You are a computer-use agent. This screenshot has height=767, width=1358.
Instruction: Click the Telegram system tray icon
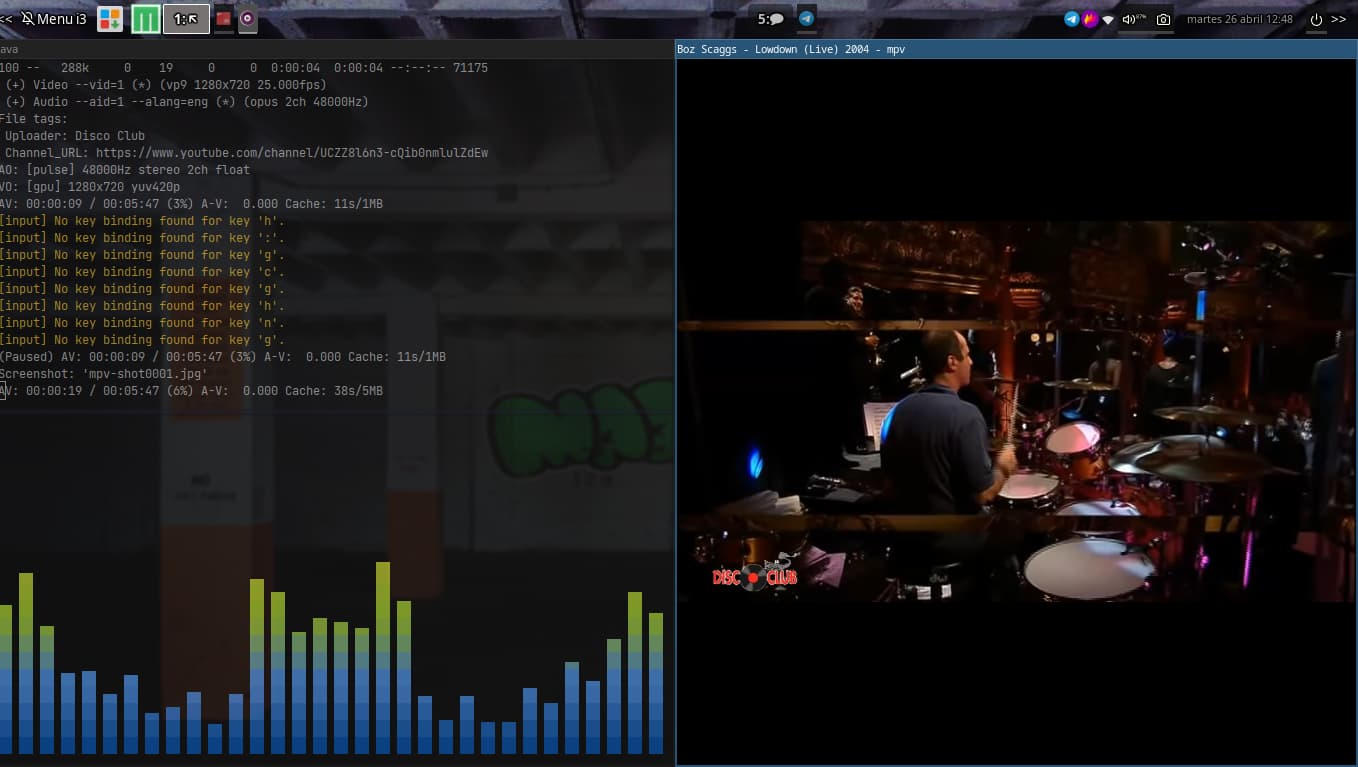tap(1072, 19)
